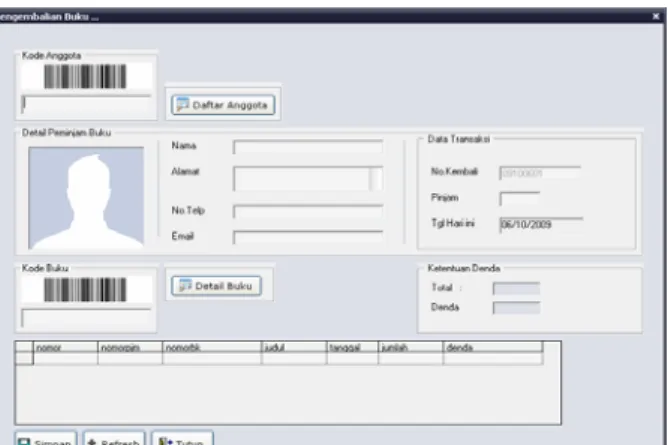Click the 'nomorpin' column header
668x445 pixels.
[x=130, y=347]
